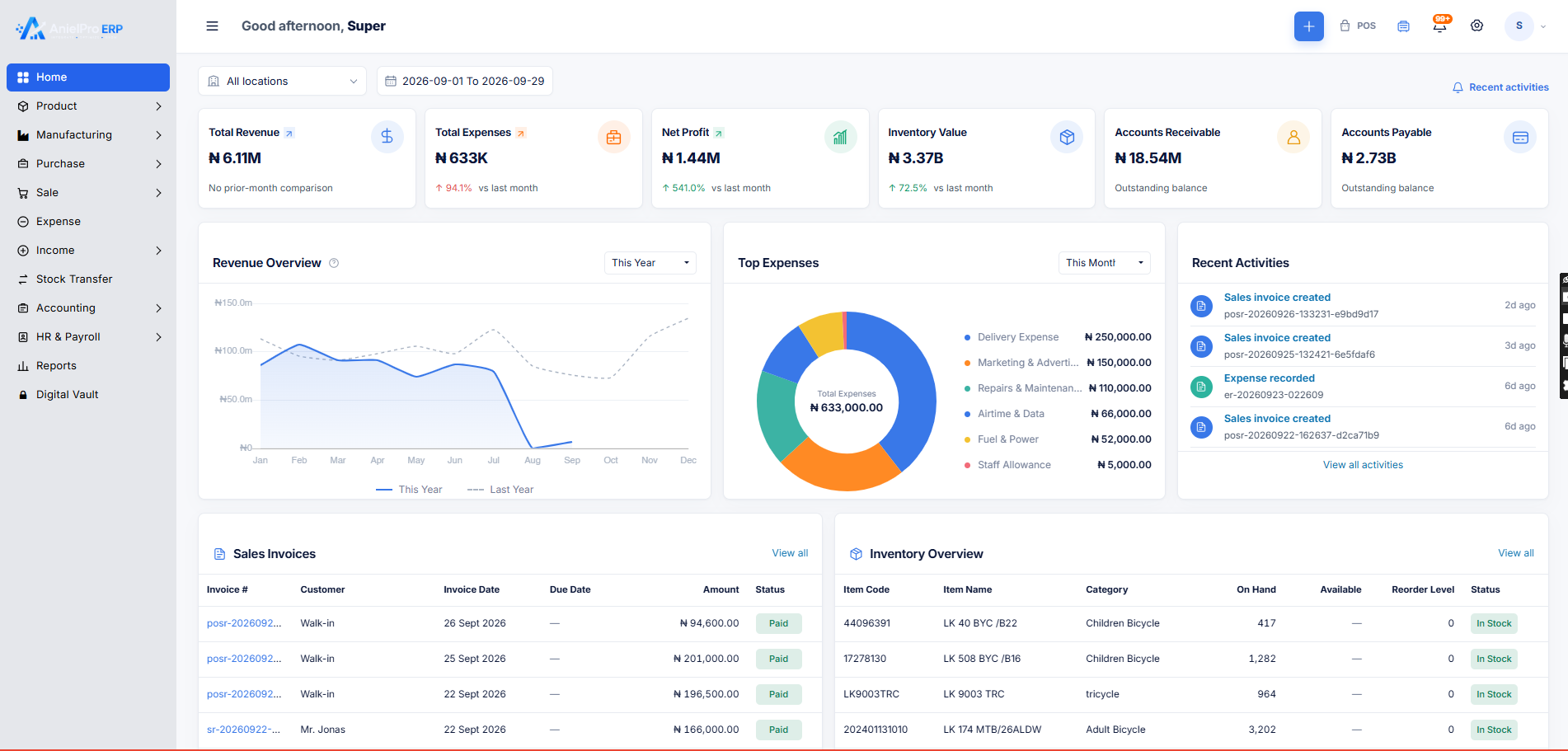Click Delivery Expense legend color dot
This screenshot has height=751, width=1568.
pos(967,337)
